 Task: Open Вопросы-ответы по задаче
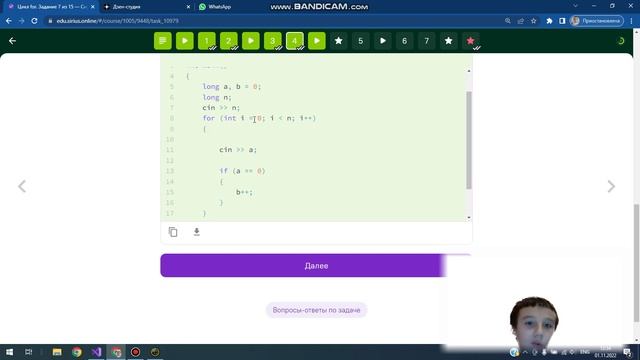(316, 310)
